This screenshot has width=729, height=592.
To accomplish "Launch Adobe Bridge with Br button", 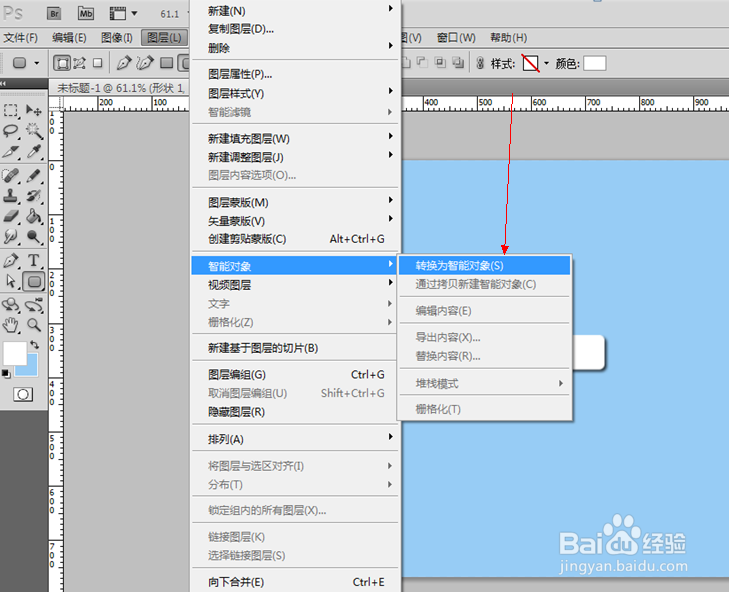I will [x=54, y=13].
